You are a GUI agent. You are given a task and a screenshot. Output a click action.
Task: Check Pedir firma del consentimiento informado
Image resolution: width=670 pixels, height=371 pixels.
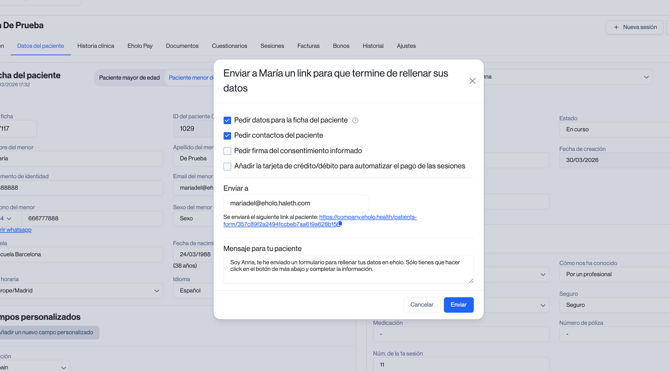[x=227, y=151]
